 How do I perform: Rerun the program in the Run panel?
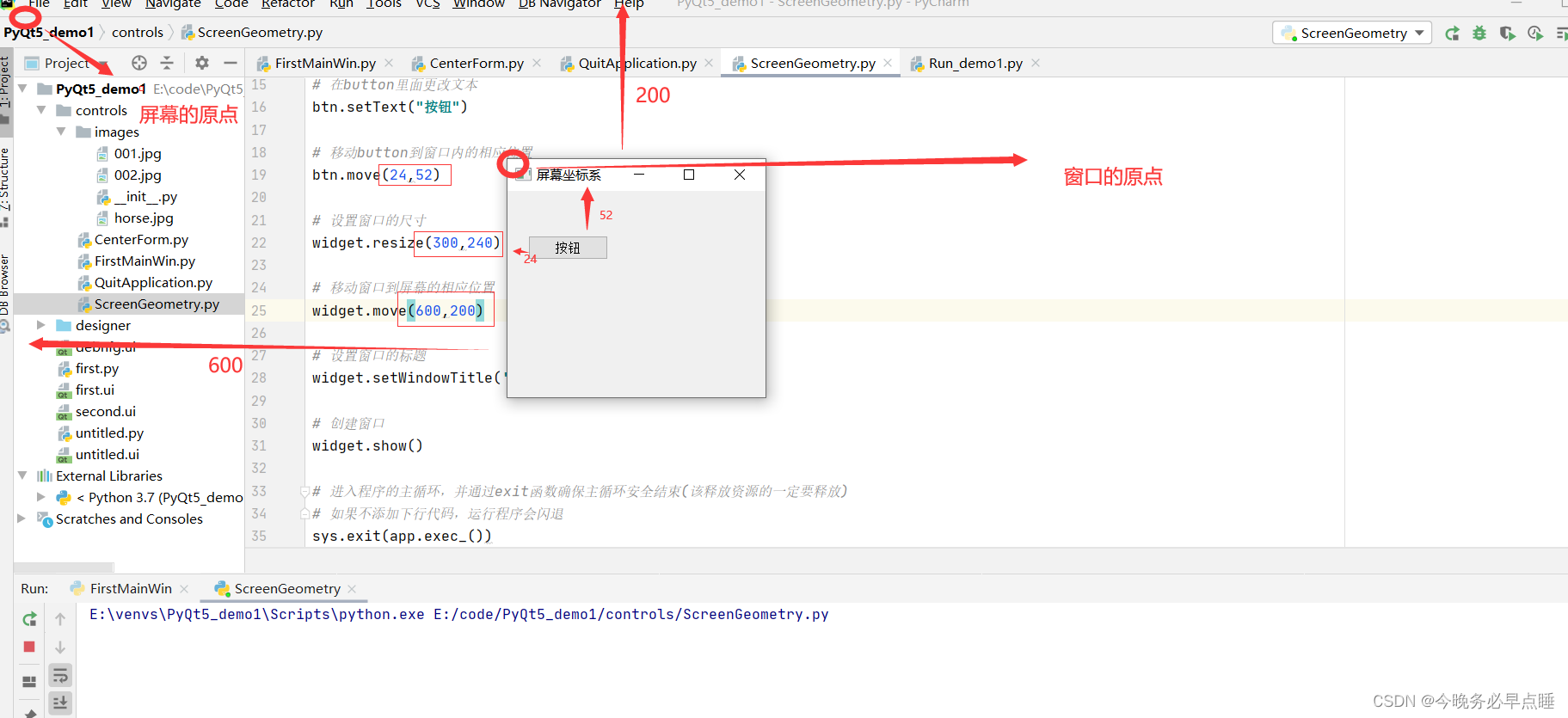(29, 619)
